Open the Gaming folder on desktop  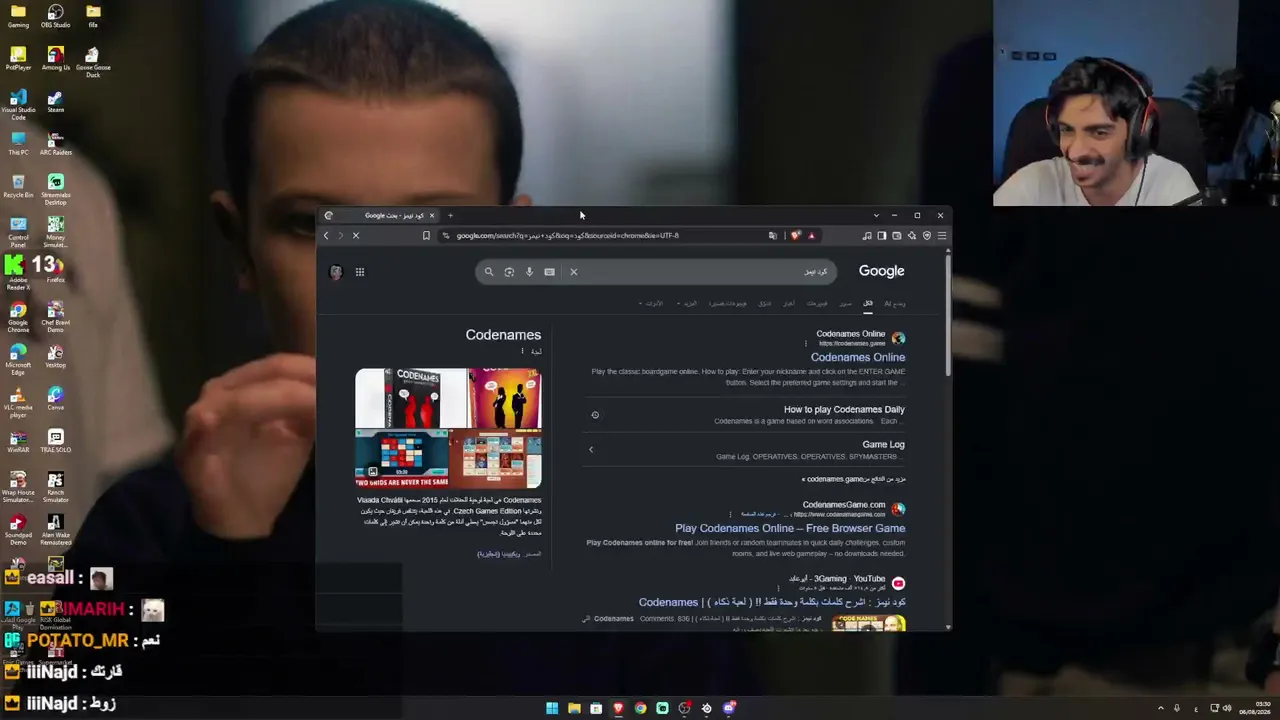18,16
